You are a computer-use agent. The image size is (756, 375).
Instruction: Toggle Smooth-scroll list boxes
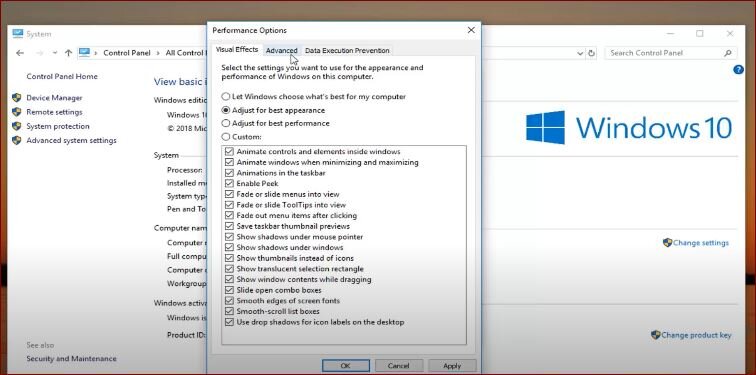[229, 311]
